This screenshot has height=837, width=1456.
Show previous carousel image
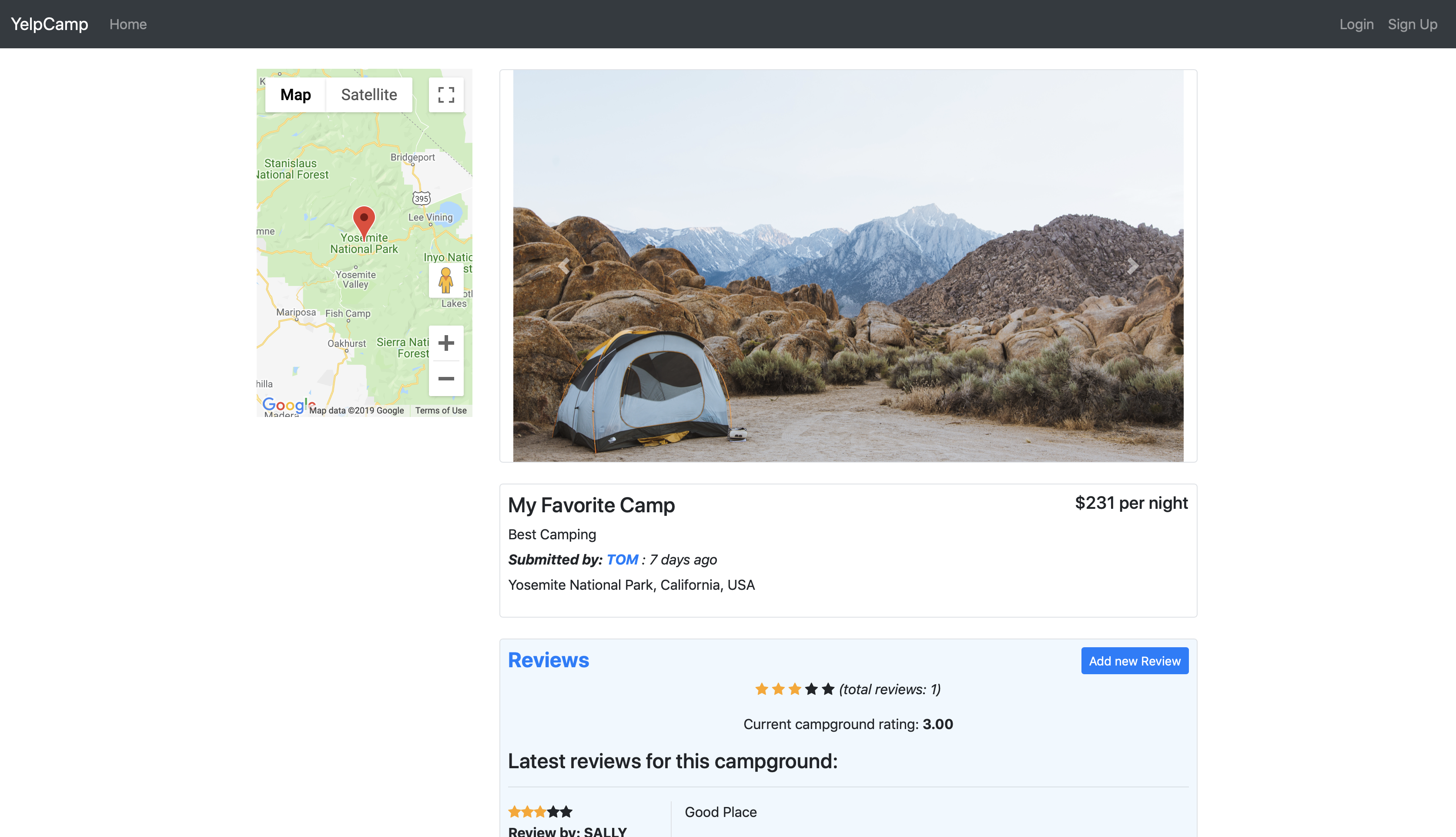pyautogui.click(x=563, y=266)
